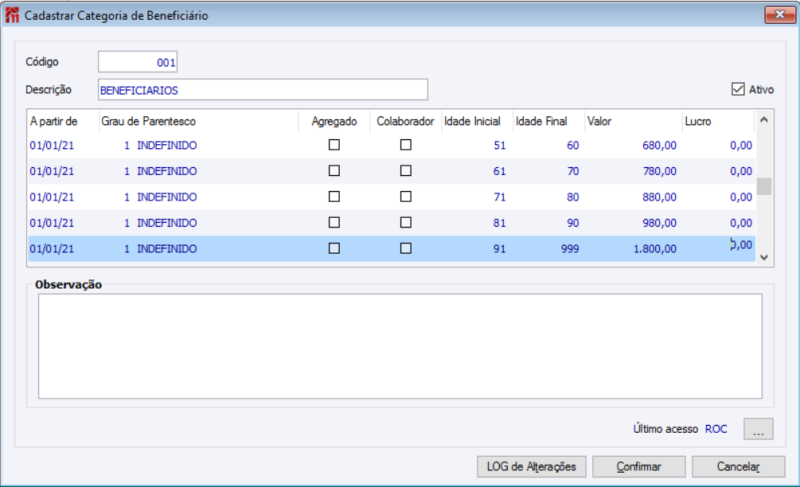800x487 pixels.
Task: Select the valor cell 880,00
Action: (x=659, y=197)
